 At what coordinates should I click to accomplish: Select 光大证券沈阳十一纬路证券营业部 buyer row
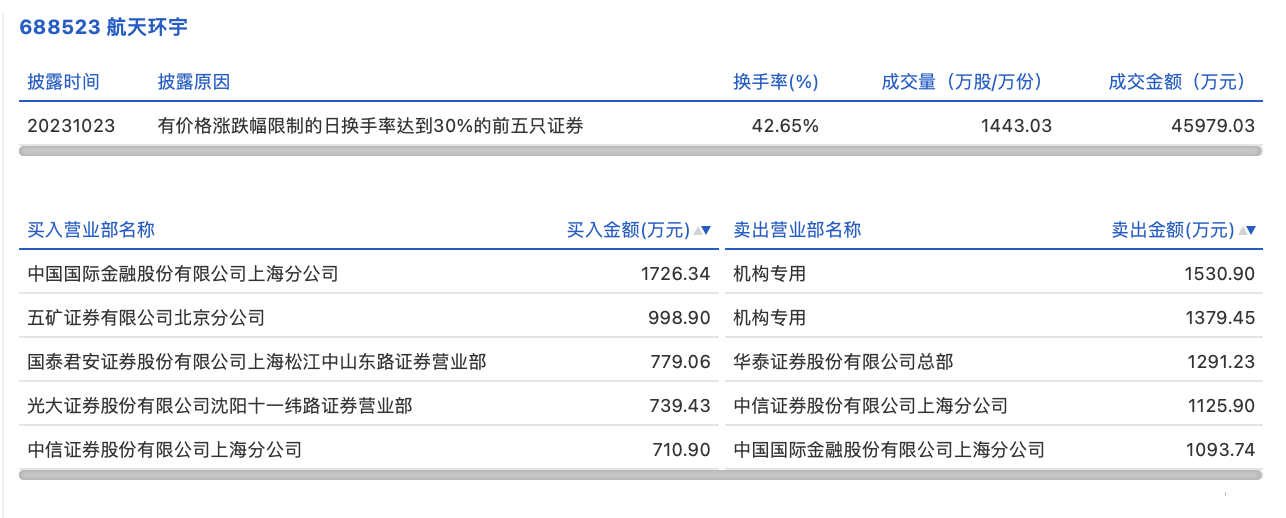click(x=219, y=406)
